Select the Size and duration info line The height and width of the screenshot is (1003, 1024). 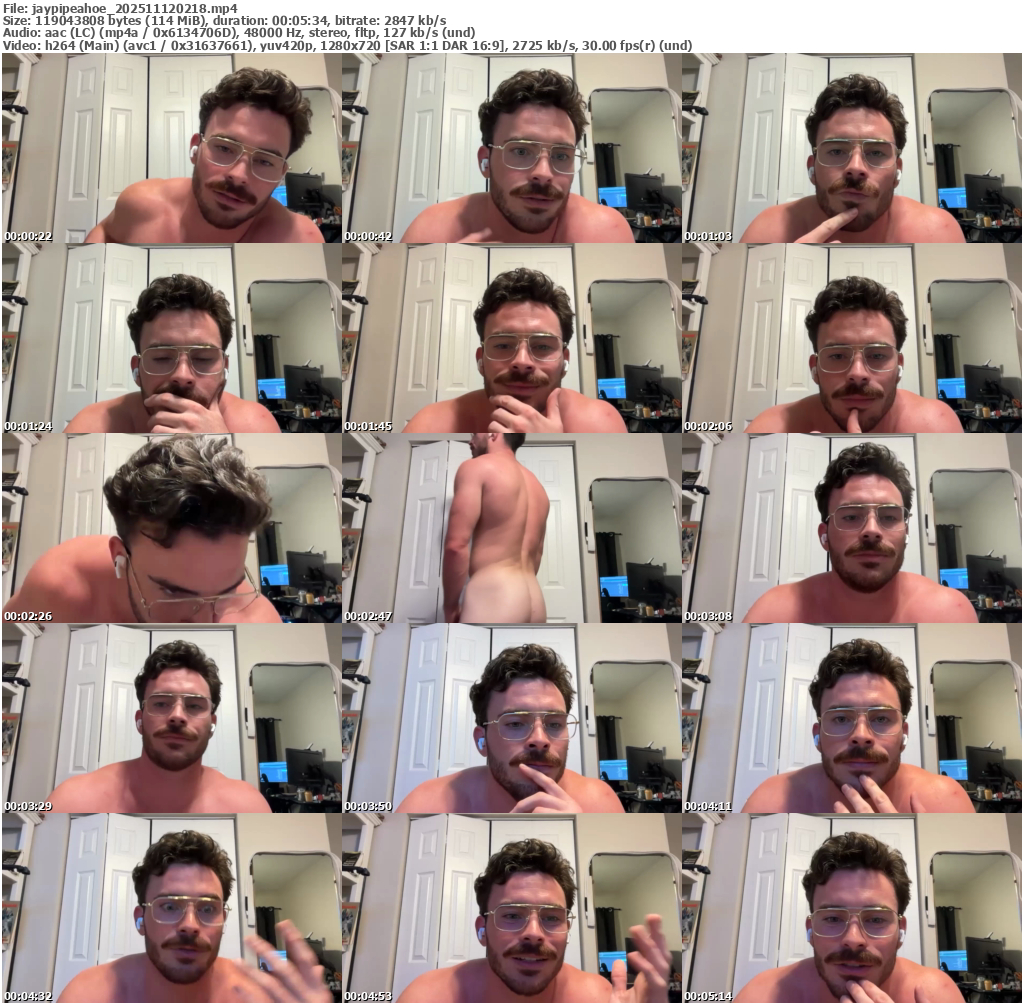click(x=225, y=21)
